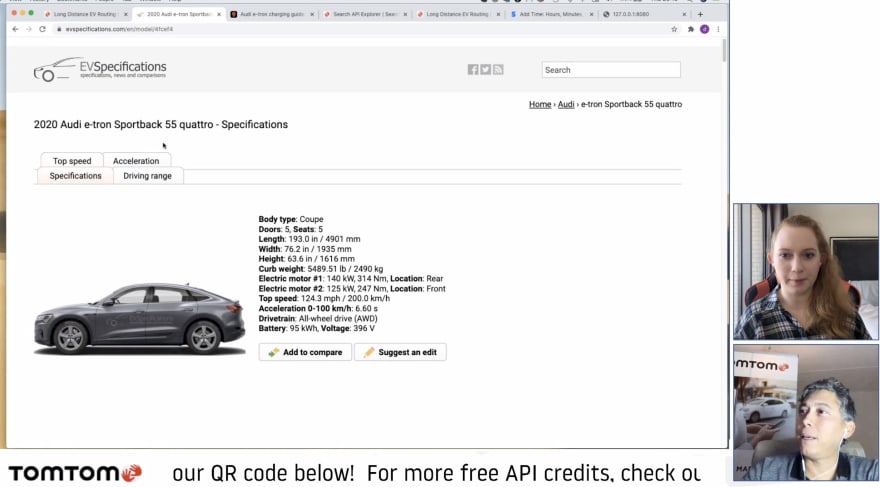Focus the site Search field
The height and width of the screenshot is (487, 880).
611,70
